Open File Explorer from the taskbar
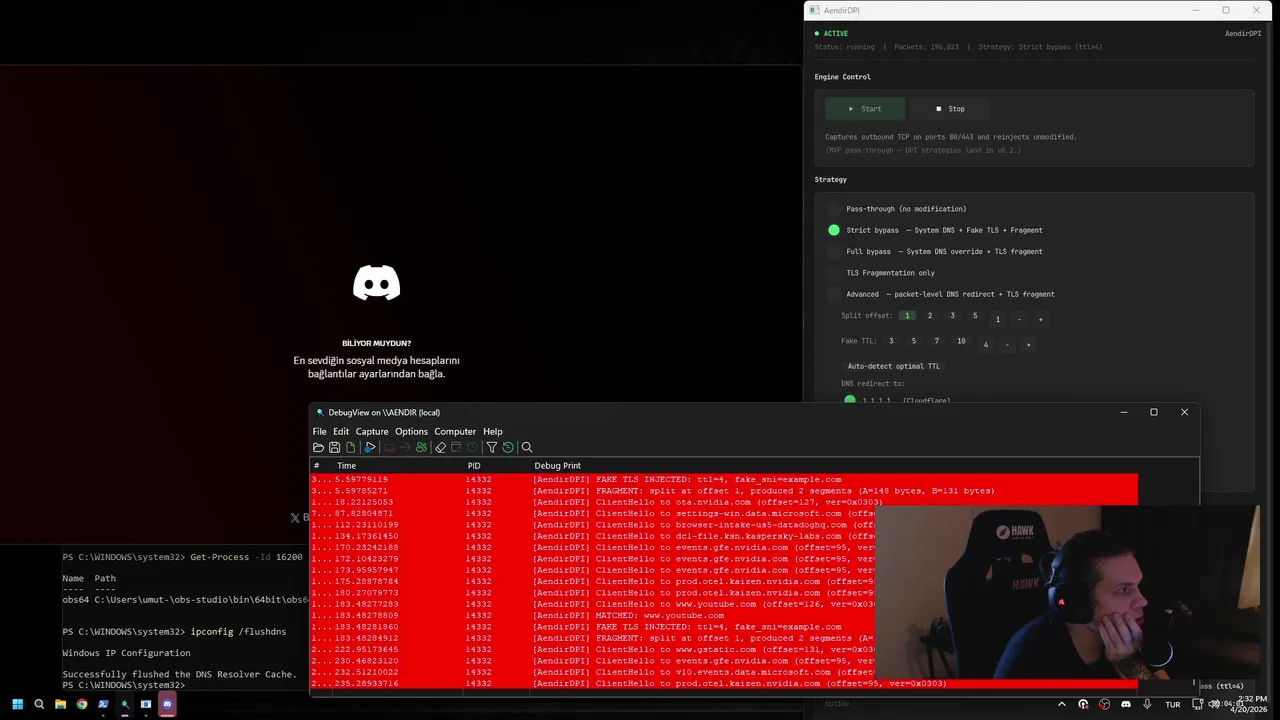Image resolution: width=1280 pixels, height=720 pixels. [60, 704]
